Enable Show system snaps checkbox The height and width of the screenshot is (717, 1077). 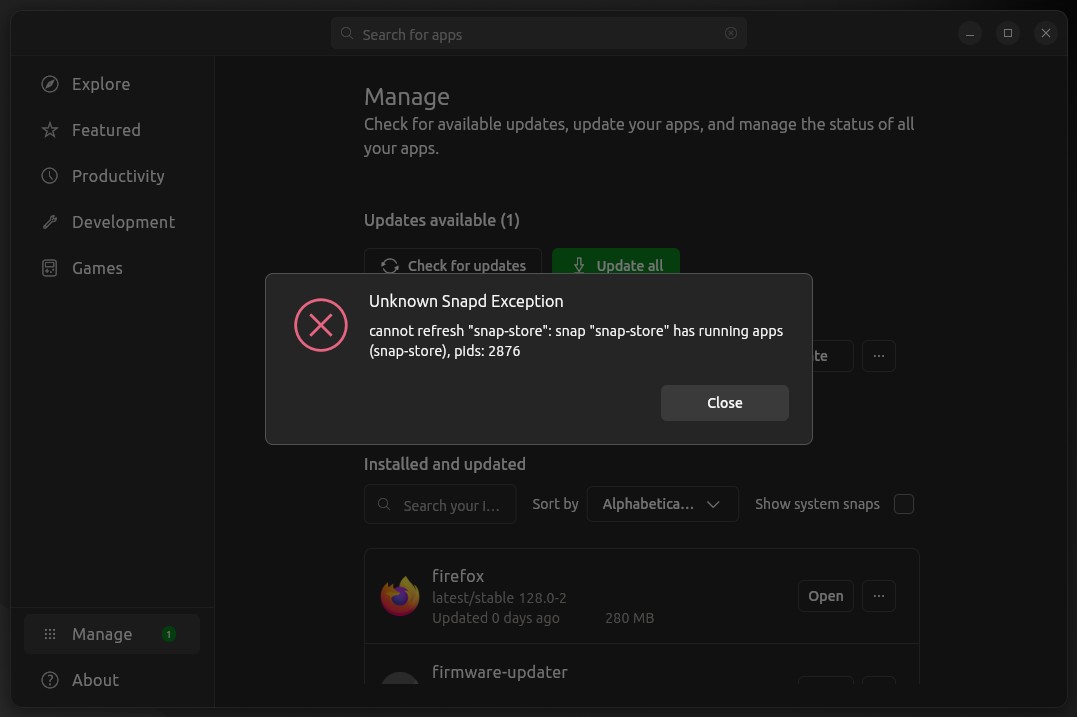904,504
